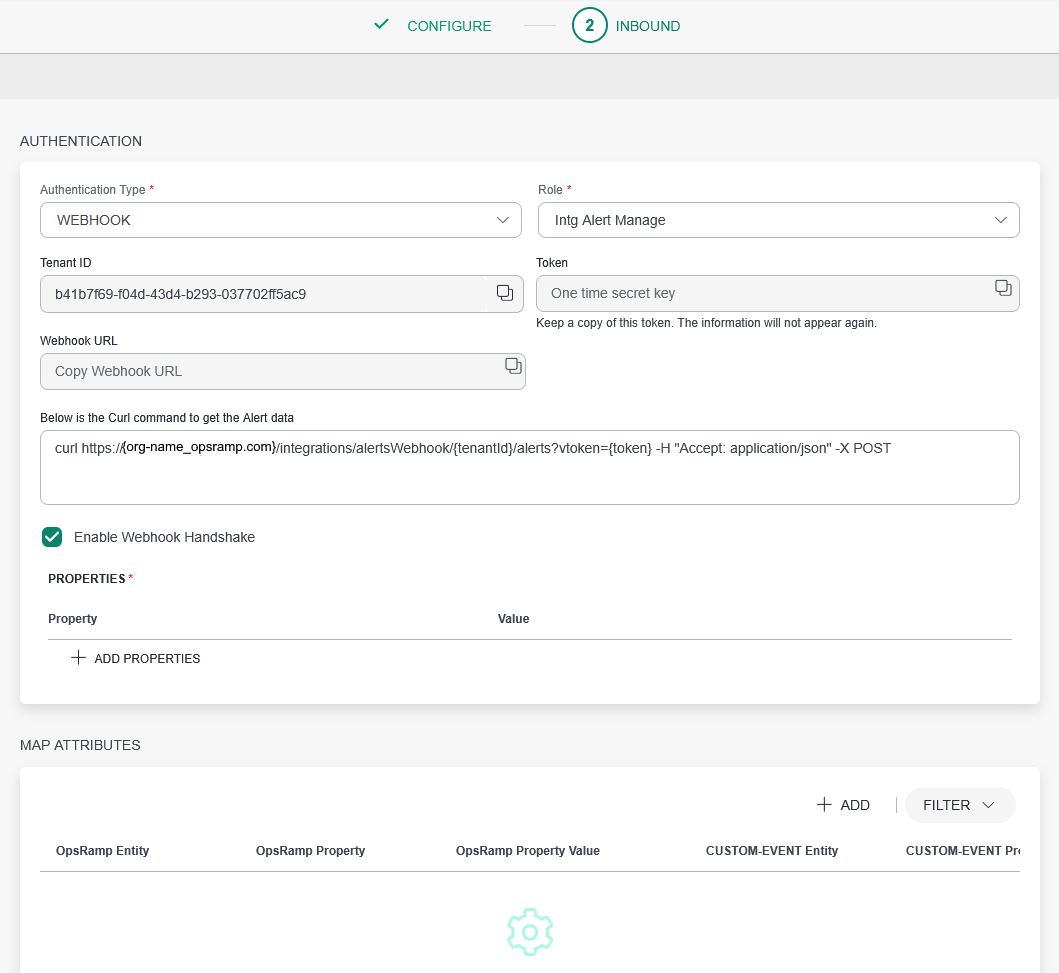This screenshot has width=1059, height=973.
Task: Copy the Tenant ID value
Action: click(x=505, y=292)
